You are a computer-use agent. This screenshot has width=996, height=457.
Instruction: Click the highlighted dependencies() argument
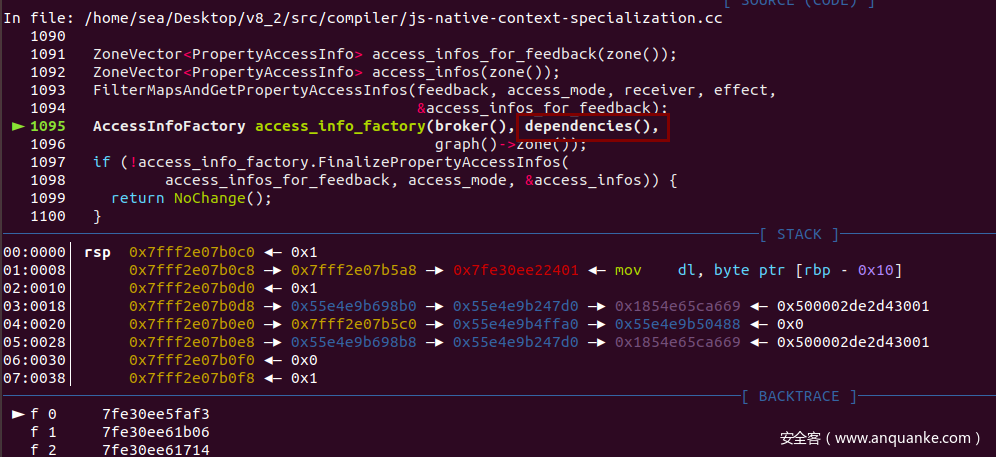pyautogui.click(x=593, y=127)
